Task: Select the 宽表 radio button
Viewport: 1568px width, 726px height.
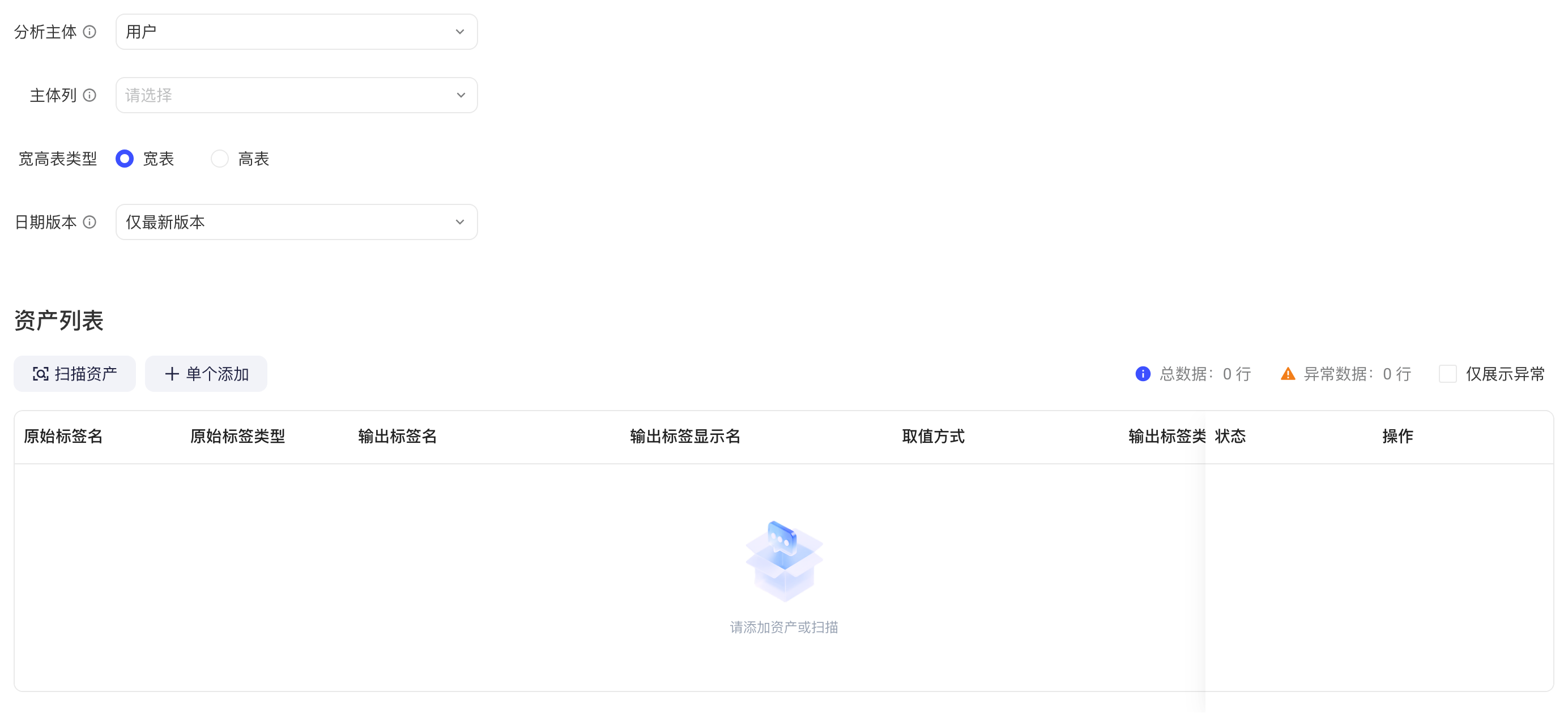Action: [x=125, y=159]
